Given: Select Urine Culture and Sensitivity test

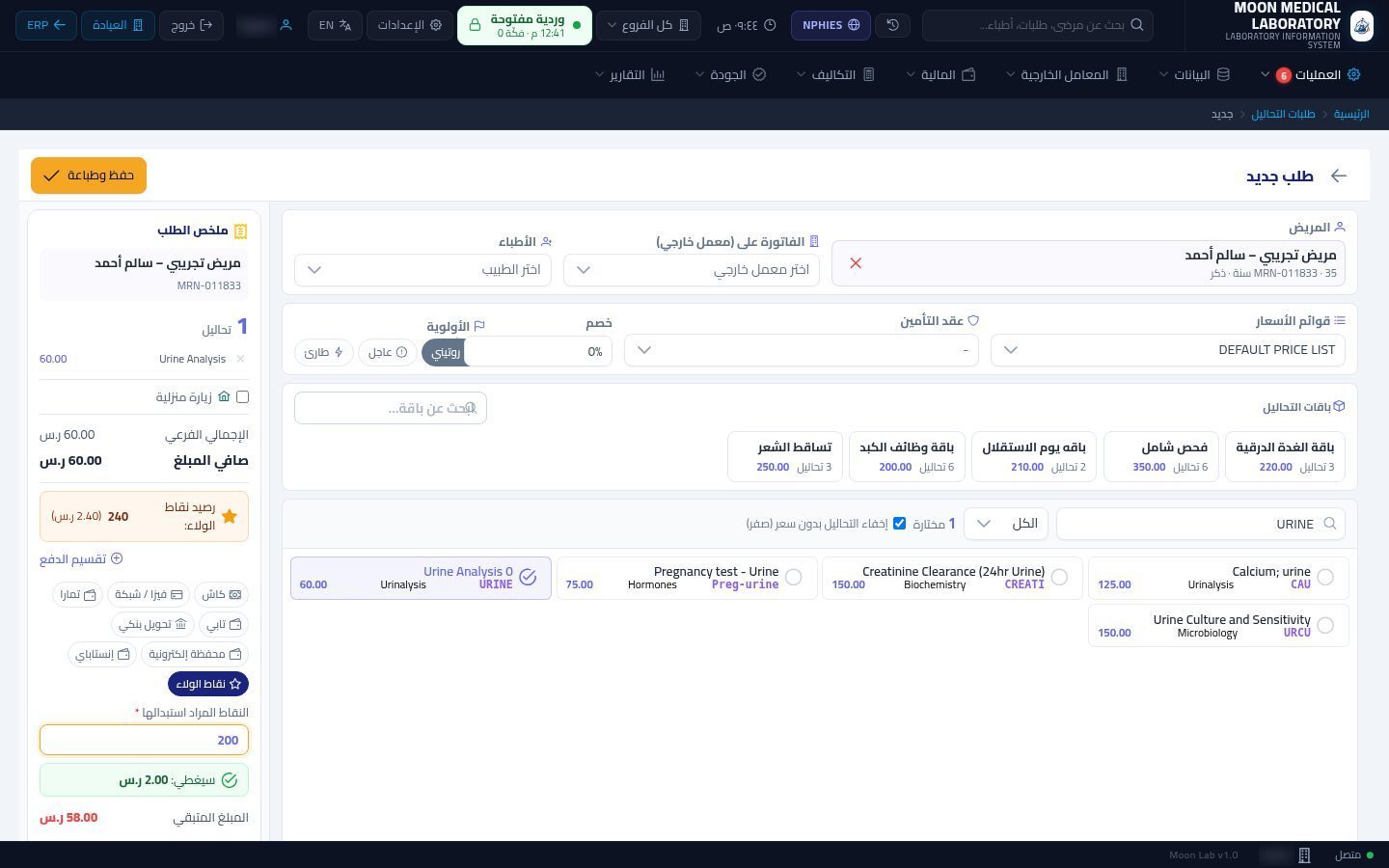Looking at the screenshot, I should pyautogui.click(x=1217, y=626).
